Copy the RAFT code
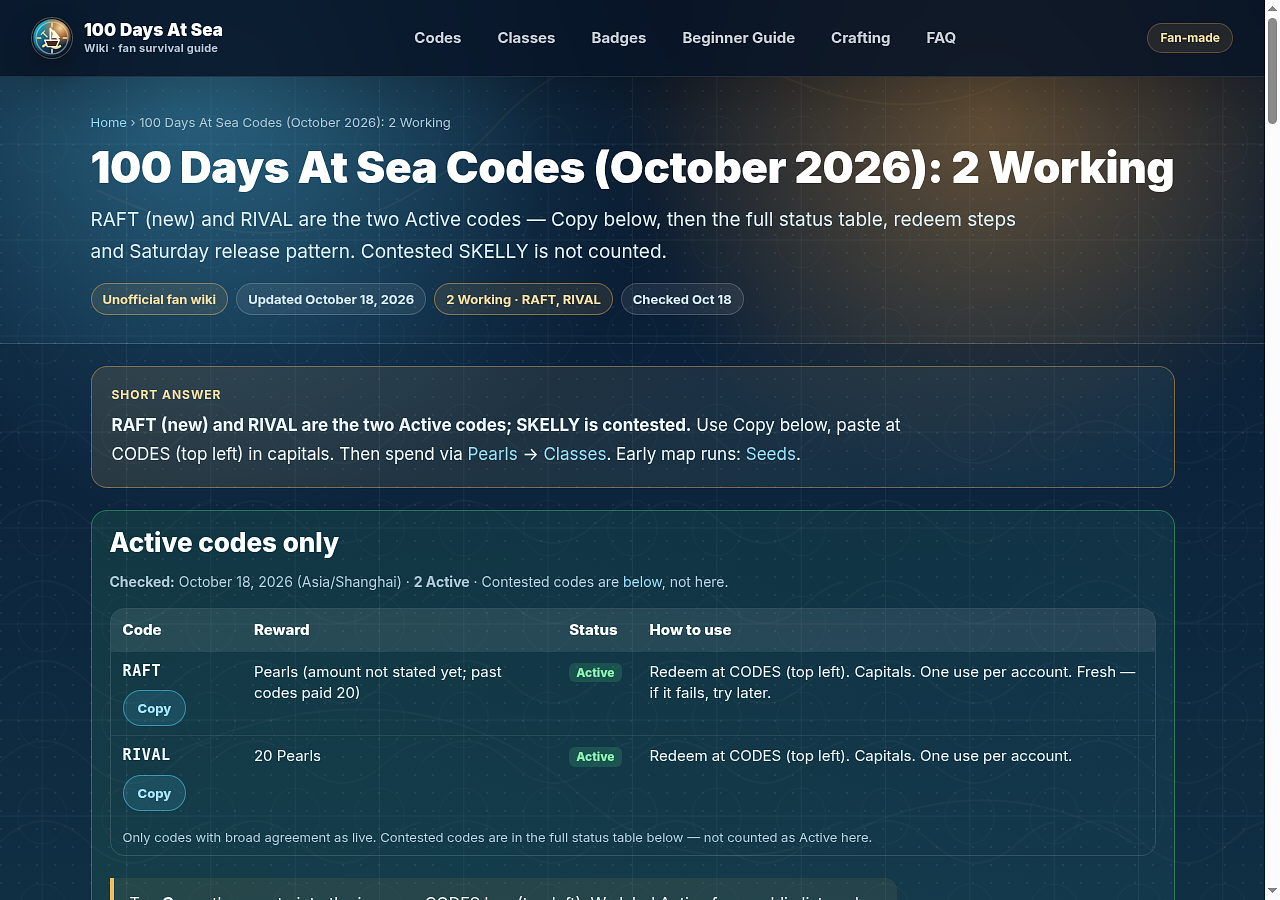Viewport: 1280px width, 900px height. 154,708
